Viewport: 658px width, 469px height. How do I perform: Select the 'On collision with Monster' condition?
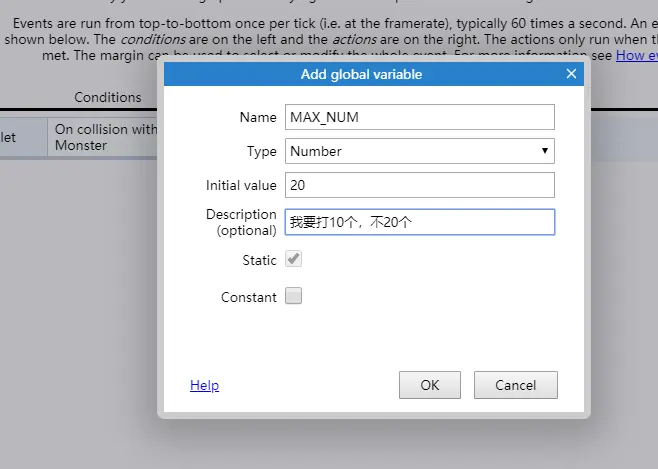point(105,137)
